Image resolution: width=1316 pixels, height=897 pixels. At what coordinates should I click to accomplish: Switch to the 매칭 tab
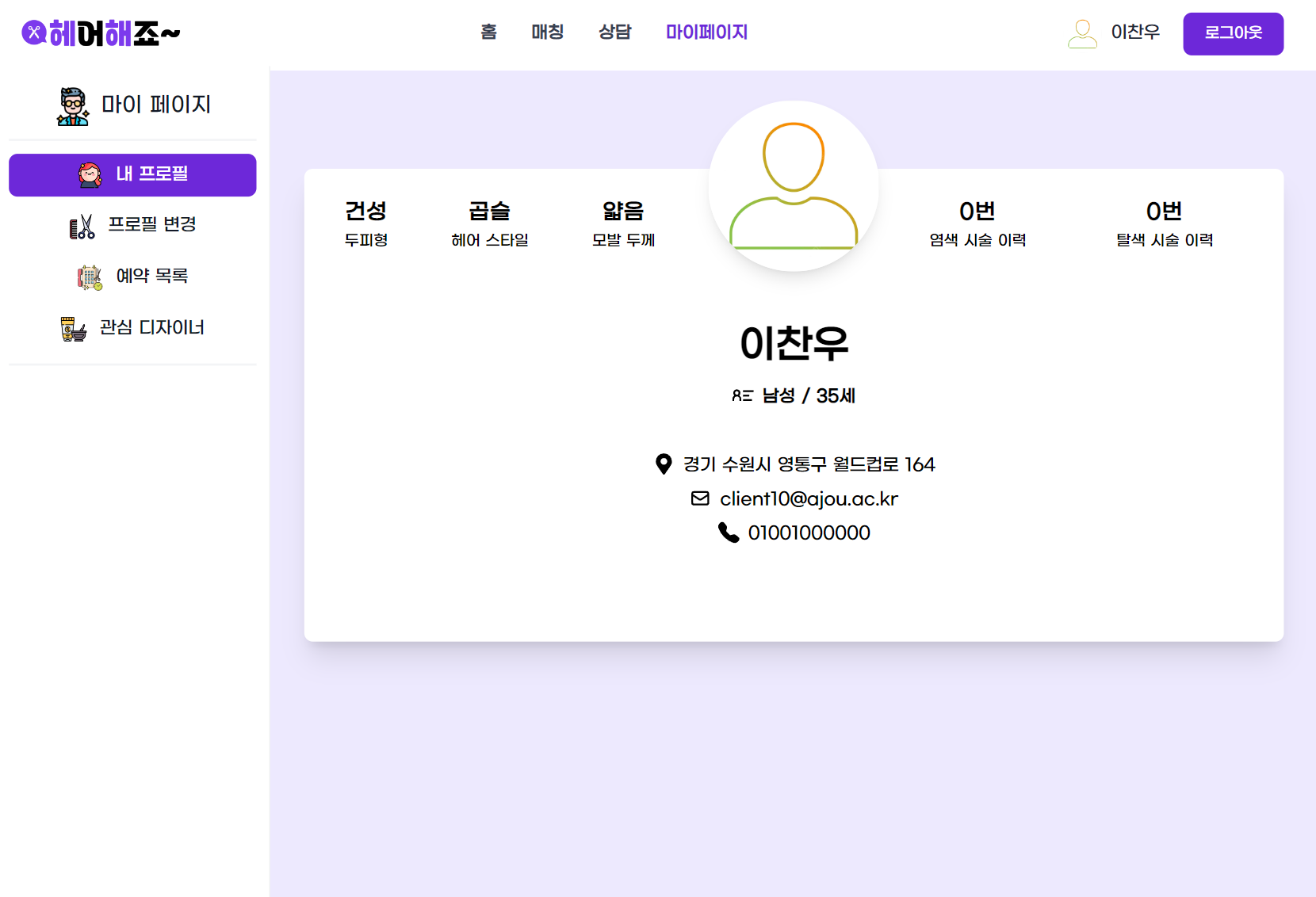point(547,32)
